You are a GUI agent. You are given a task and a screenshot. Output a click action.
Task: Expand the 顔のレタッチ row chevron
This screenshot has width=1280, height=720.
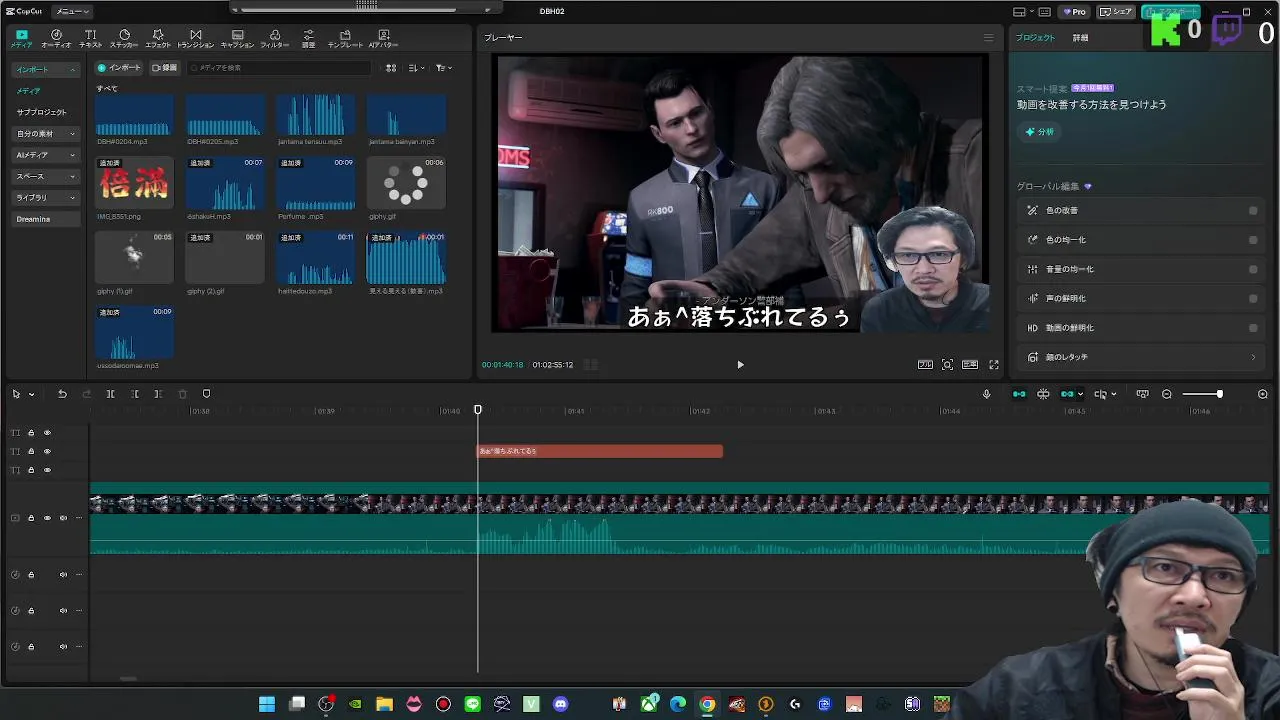pos(1253,357)
